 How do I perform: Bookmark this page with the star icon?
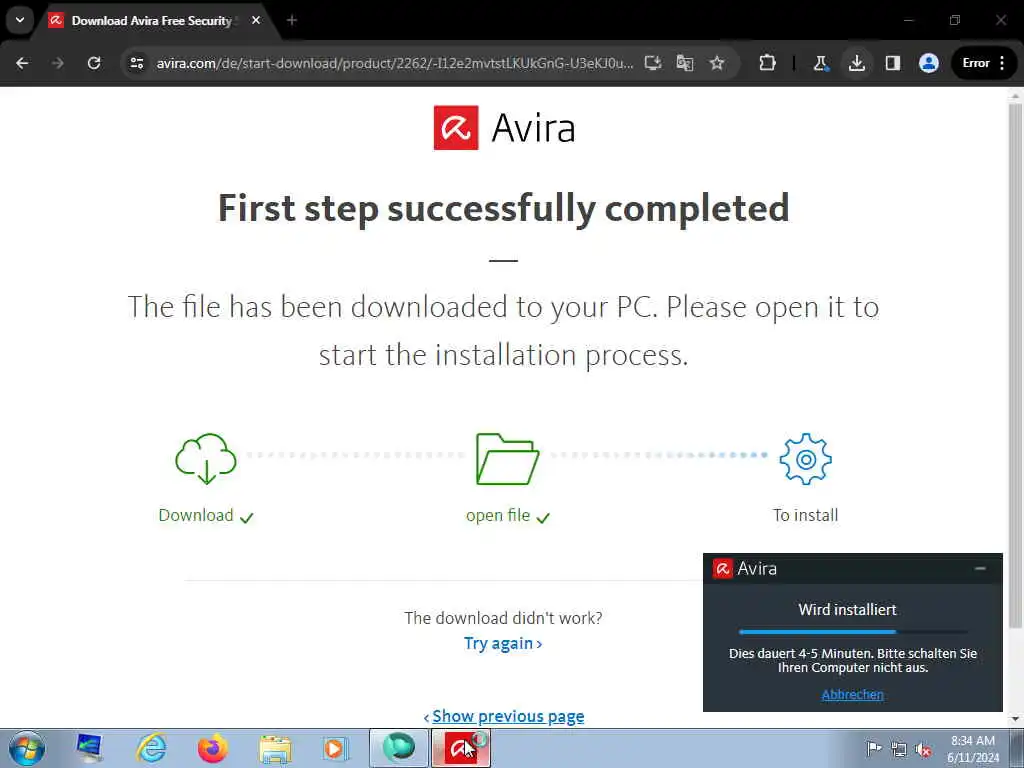click(x=717, y=63)
